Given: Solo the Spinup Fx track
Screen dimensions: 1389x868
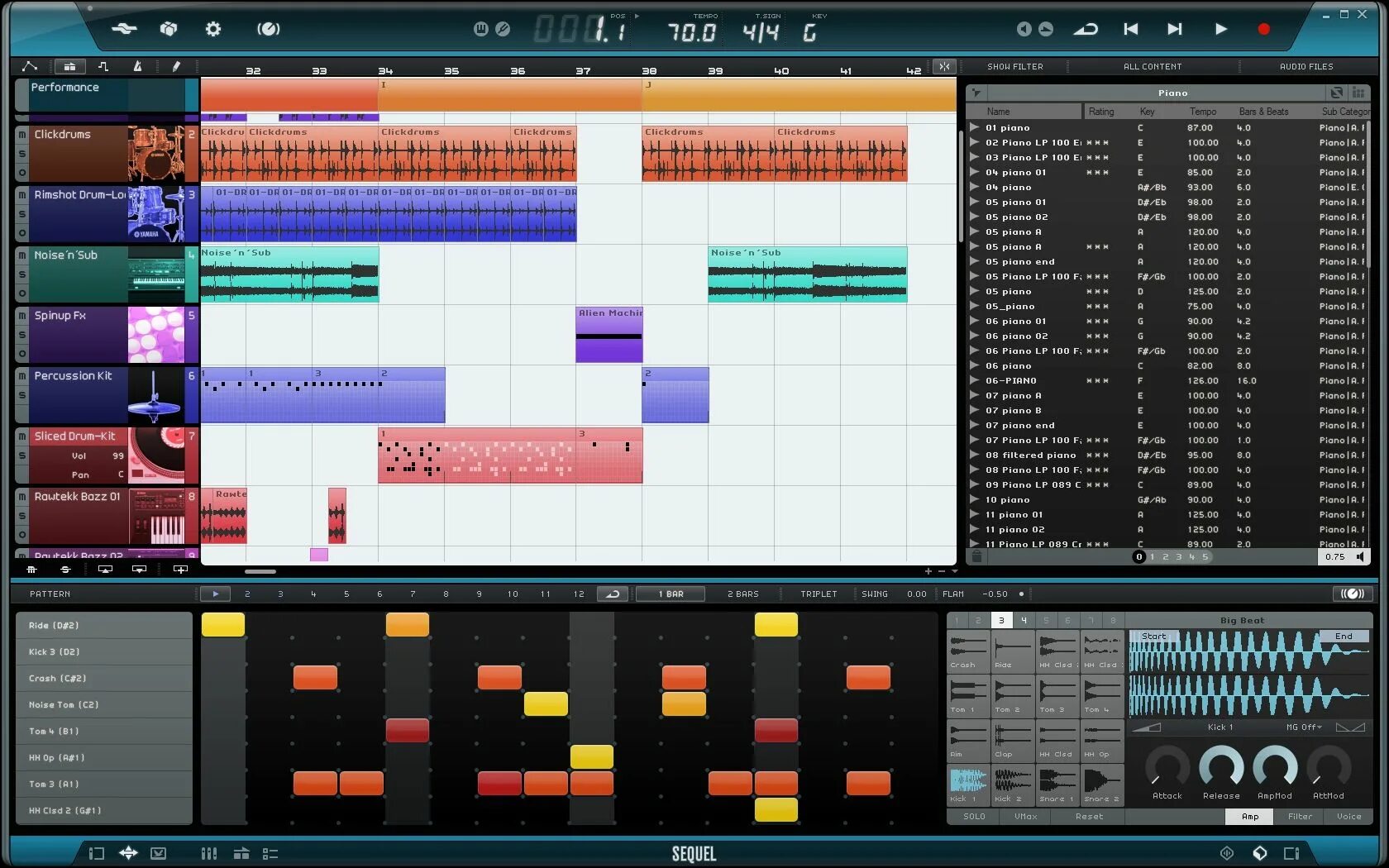Looking at the screenshot, I should (22, 335).
